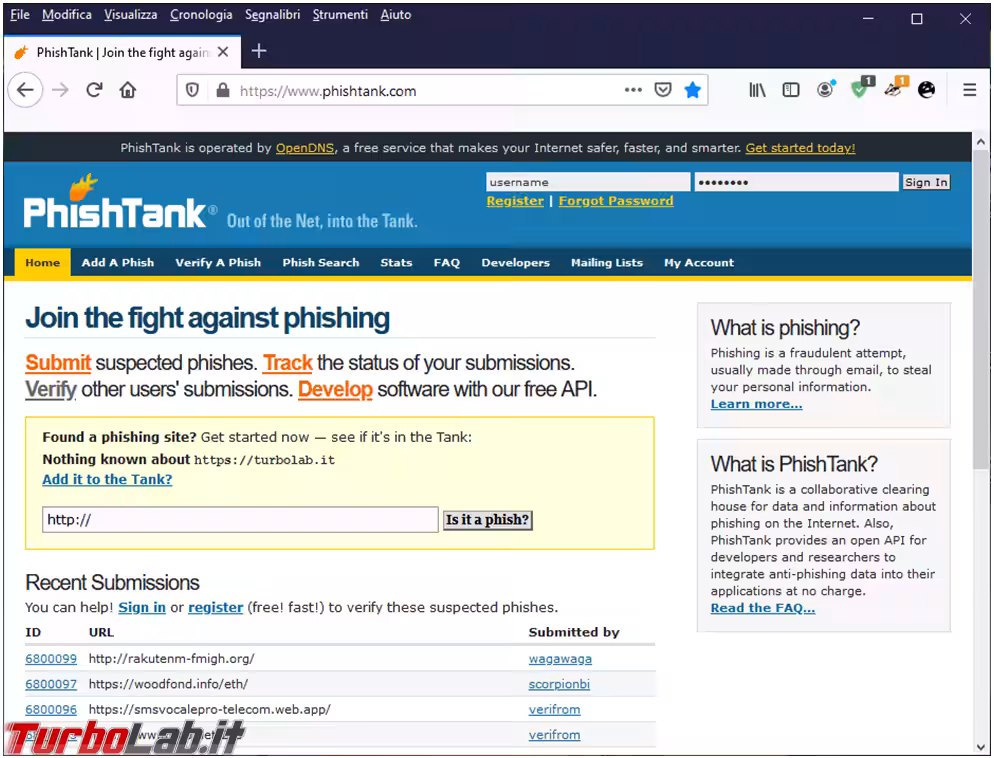This screenshot has width=994, height=758.
Task: Go to the Firefox home page icon
Action: (x=128, y=90)
